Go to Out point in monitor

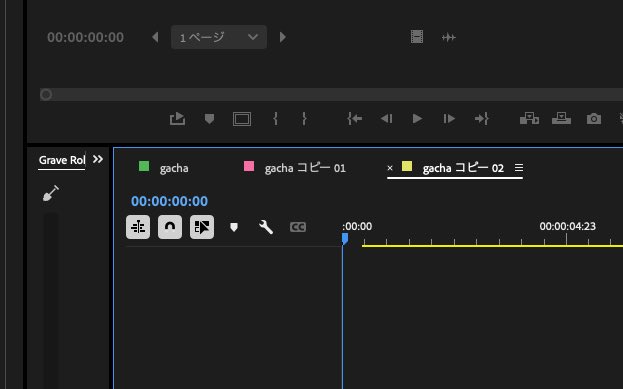point(482,118)
